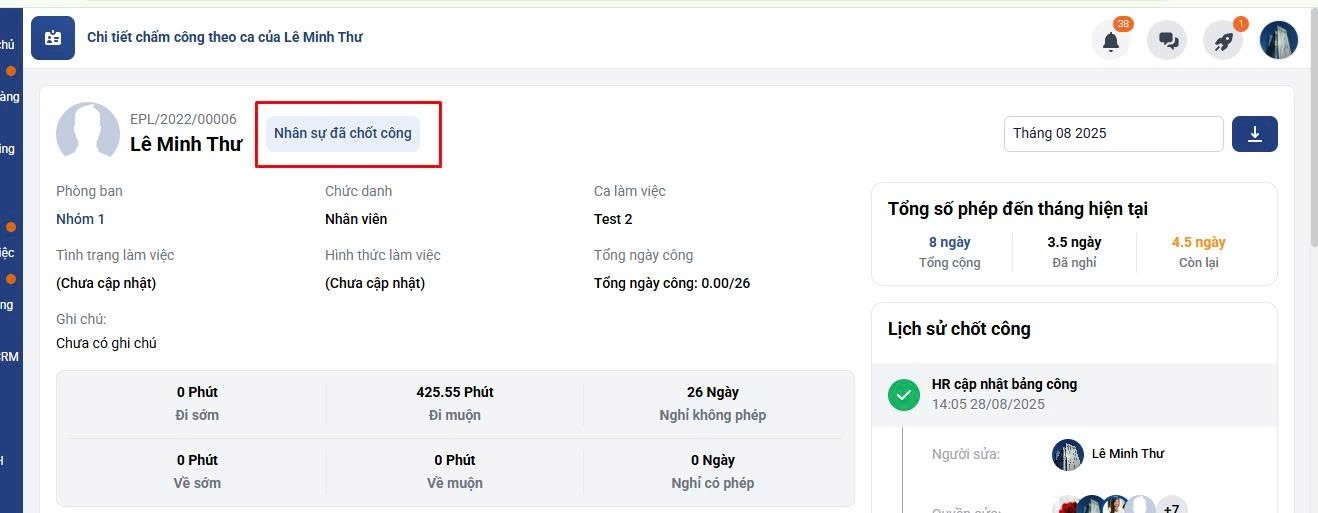
Task: Click the Nhân sự đã chốt công badge
Action: click(x=343, y=133)
